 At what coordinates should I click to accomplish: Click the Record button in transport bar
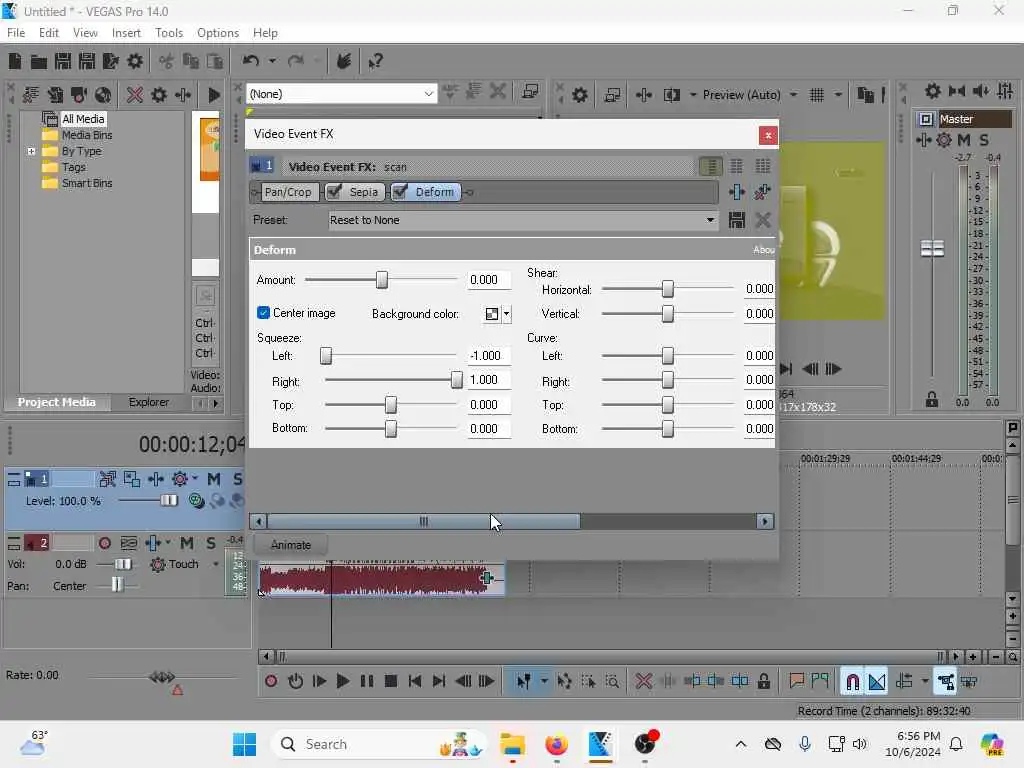271,681
